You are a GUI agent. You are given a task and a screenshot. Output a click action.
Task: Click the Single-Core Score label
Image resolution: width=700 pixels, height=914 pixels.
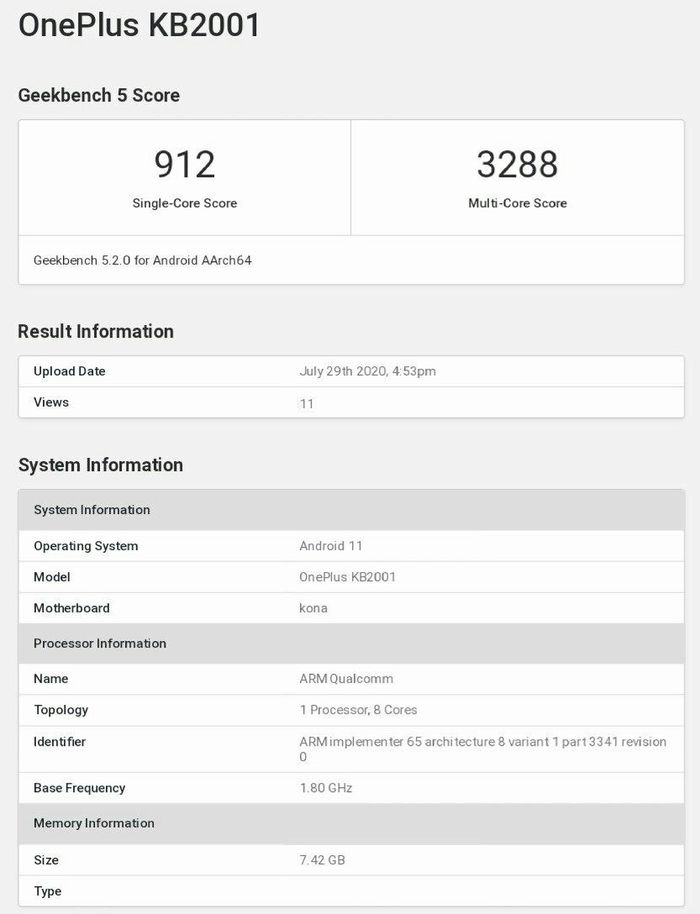coord(184,203)
